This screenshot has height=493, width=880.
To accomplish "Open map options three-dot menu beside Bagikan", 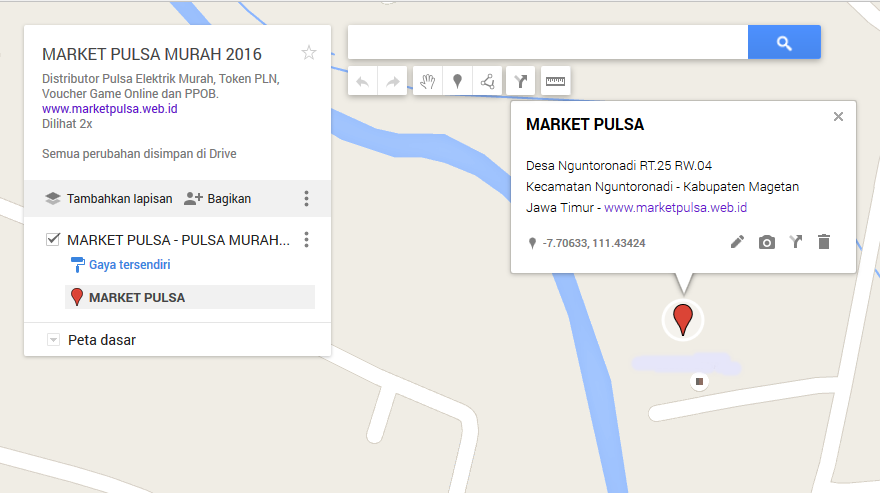I will pos(306,198).
